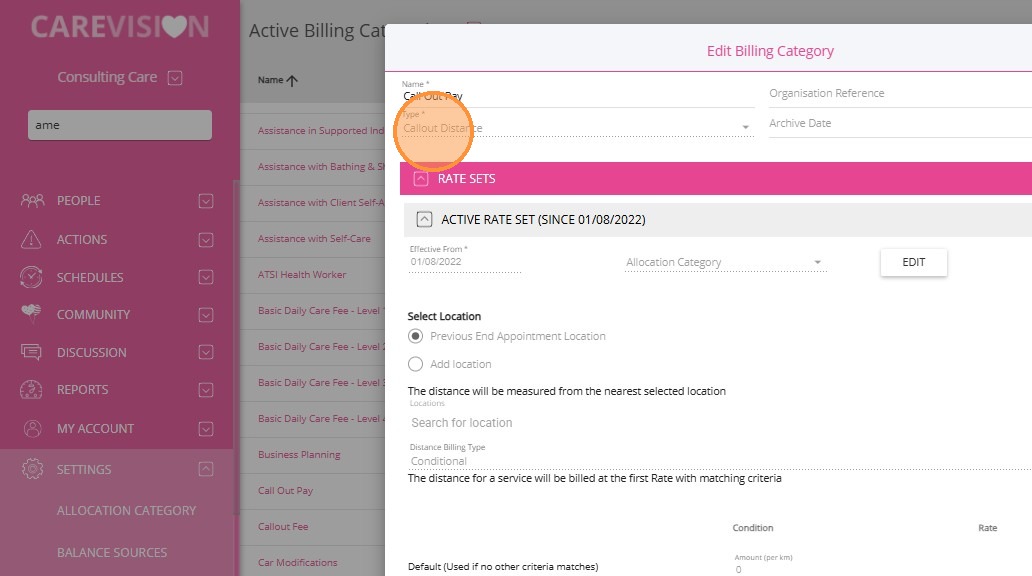Viewport: 1032px width, 576px height.
Task: Sort the list by Name column
Action: pos(277,80)
